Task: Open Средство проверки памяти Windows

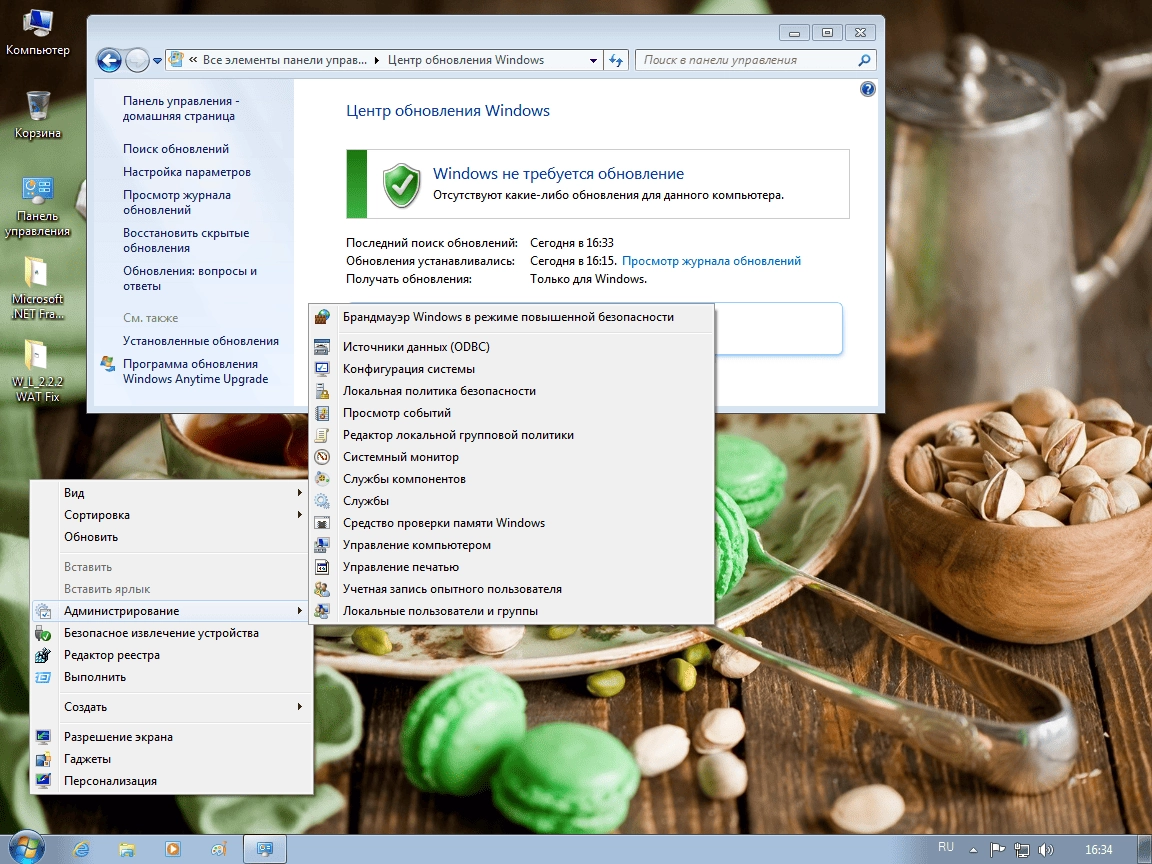Action: coord(511,523)
